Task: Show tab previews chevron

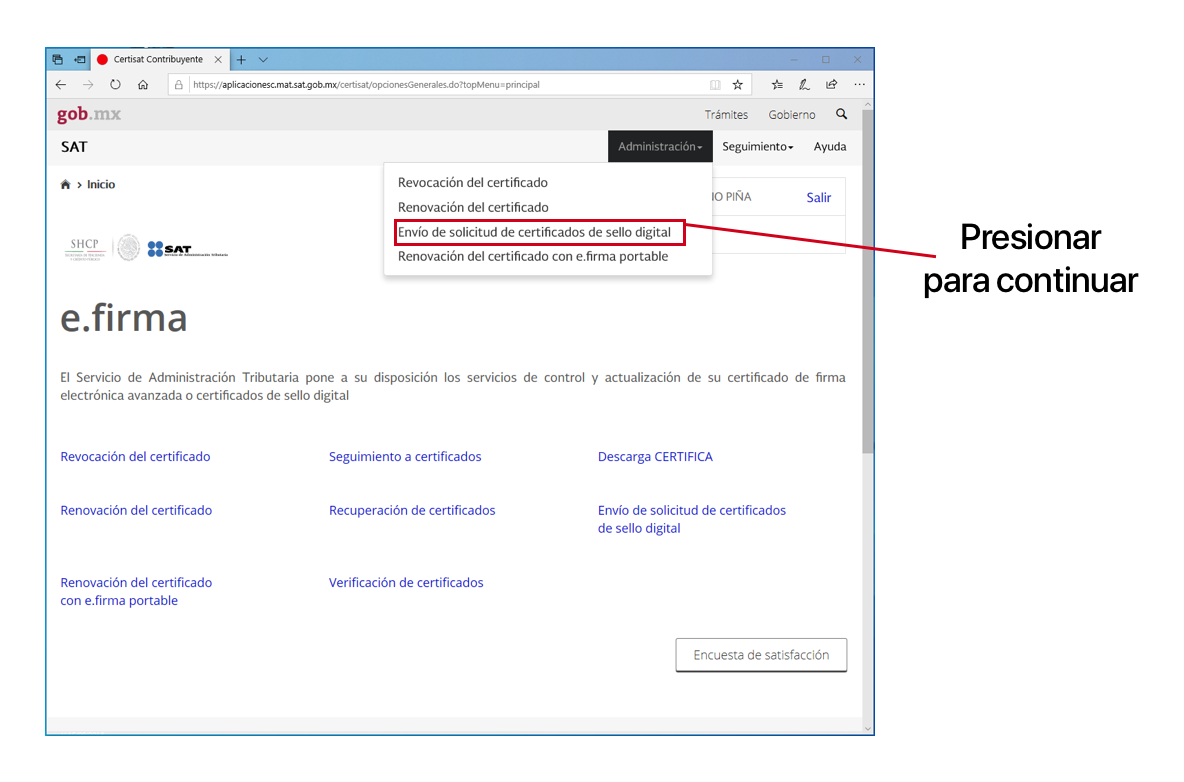Action: [x=263, y=60]
